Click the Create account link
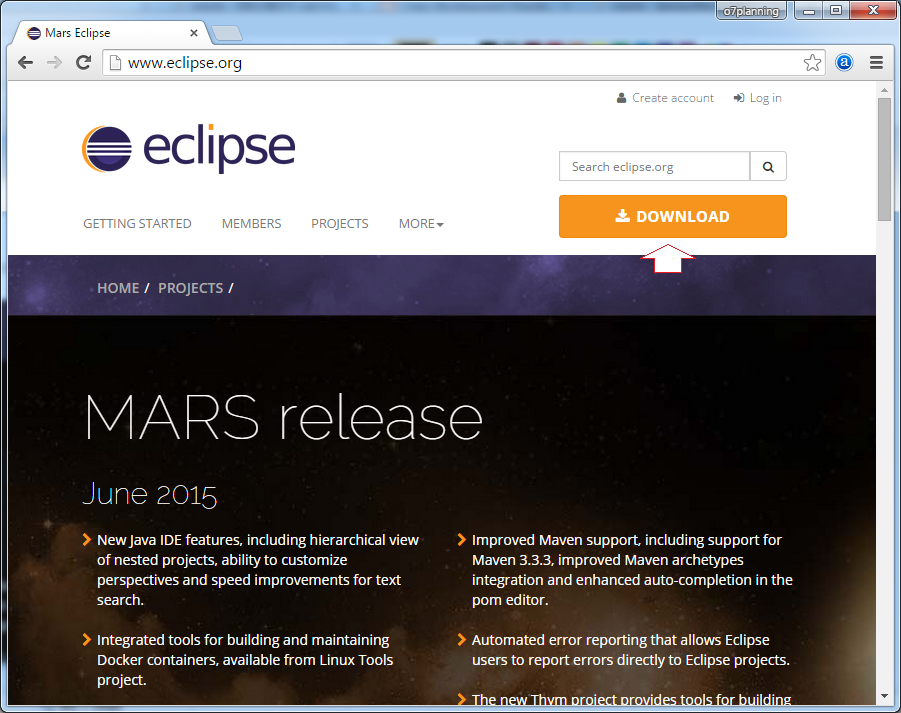The image size is (901, 713). point(672,98)
